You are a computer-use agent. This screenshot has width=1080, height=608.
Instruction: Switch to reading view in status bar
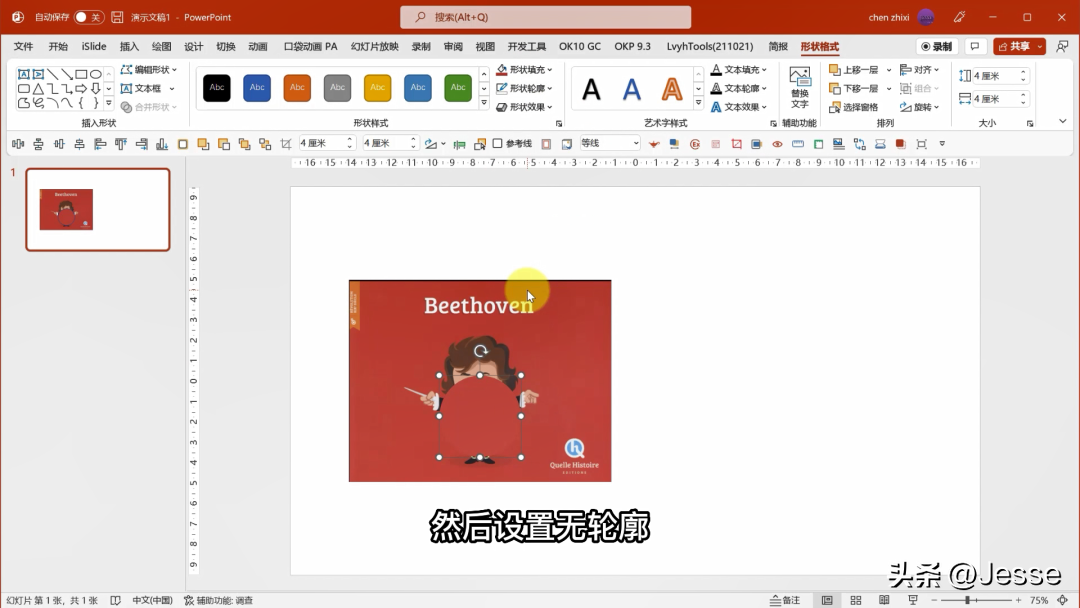tap(884, 600)
